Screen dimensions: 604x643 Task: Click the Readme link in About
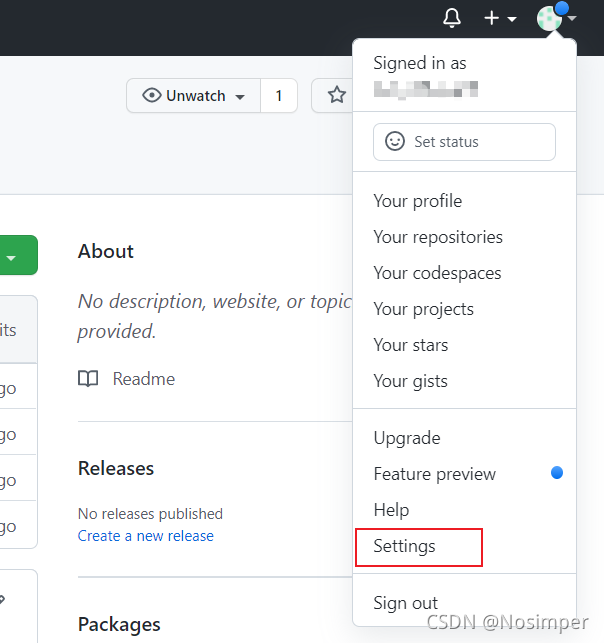(144, 379)
